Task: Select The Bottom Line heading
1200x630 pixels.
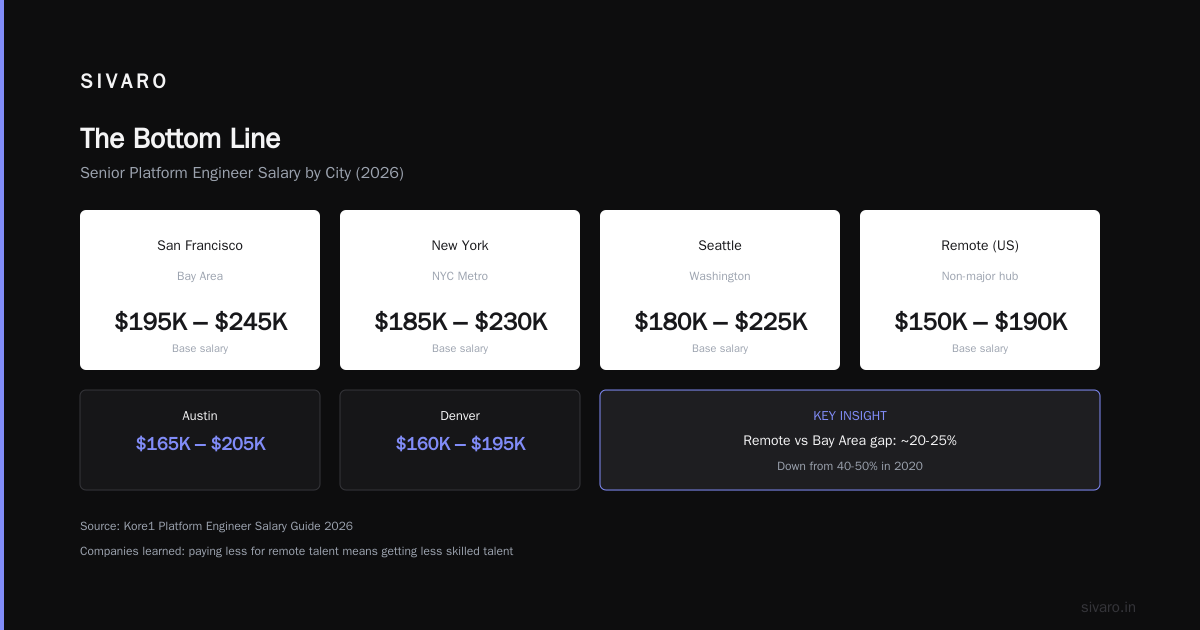Action: (180, 138)
